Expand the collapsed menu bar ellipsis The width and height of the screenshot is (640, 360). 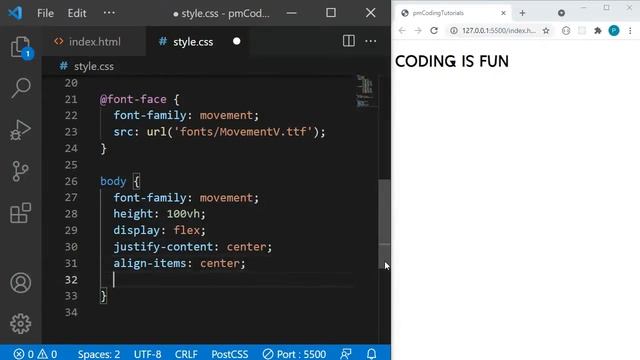109,13
